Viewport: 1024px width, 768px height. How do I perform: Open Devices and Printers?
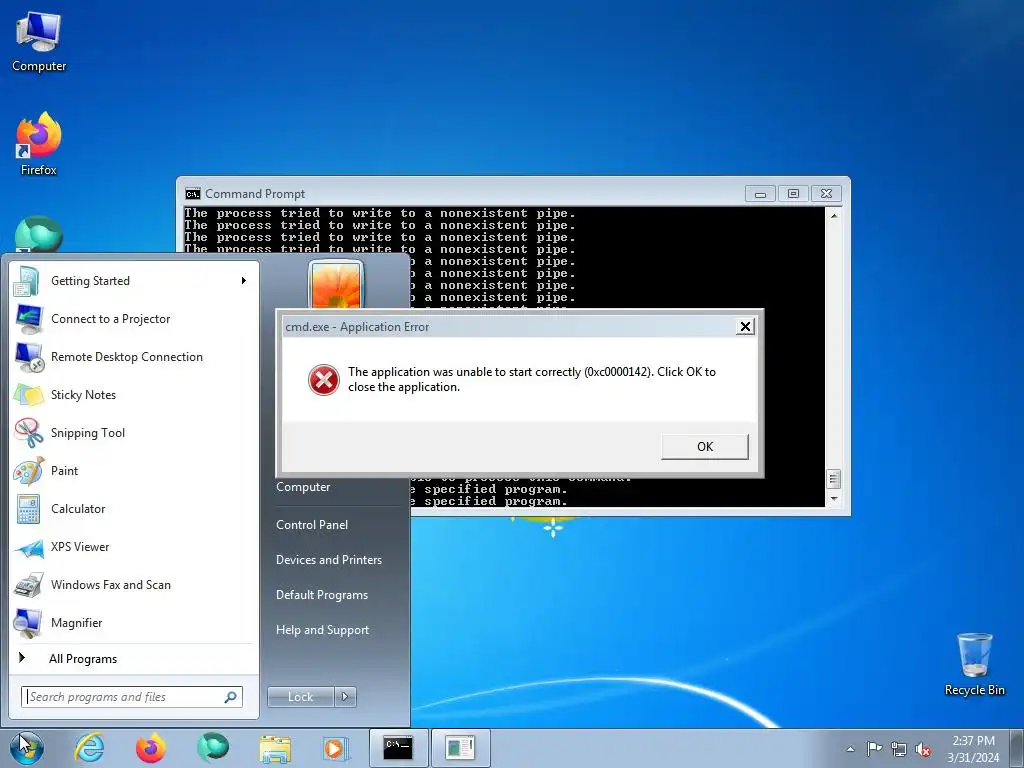point(328,560)
